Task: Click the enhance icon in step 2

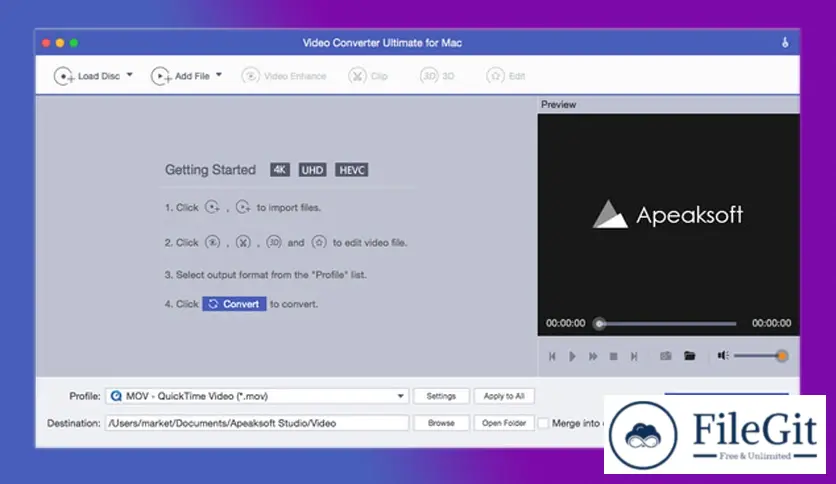Action: (x=213, y=243)
